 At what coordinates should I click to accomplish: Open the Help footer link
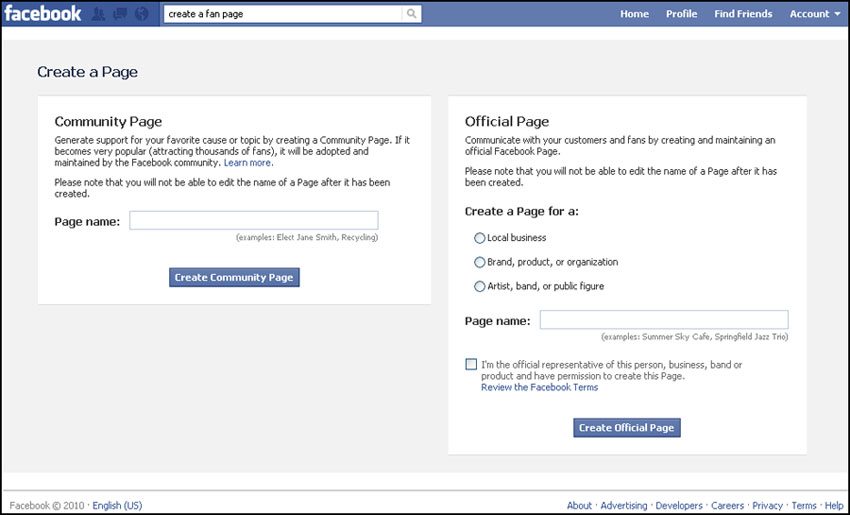click(834, 505)
